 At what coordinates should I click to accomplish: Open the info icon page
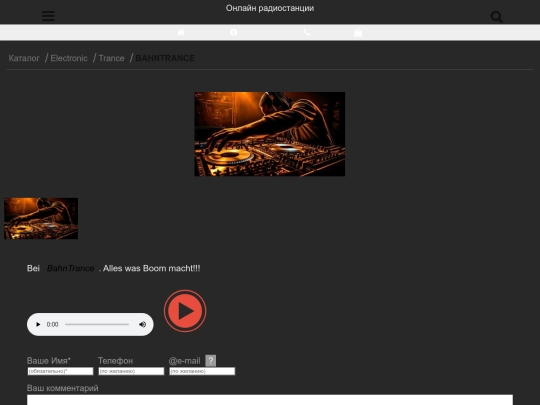(x=233, y=32)
